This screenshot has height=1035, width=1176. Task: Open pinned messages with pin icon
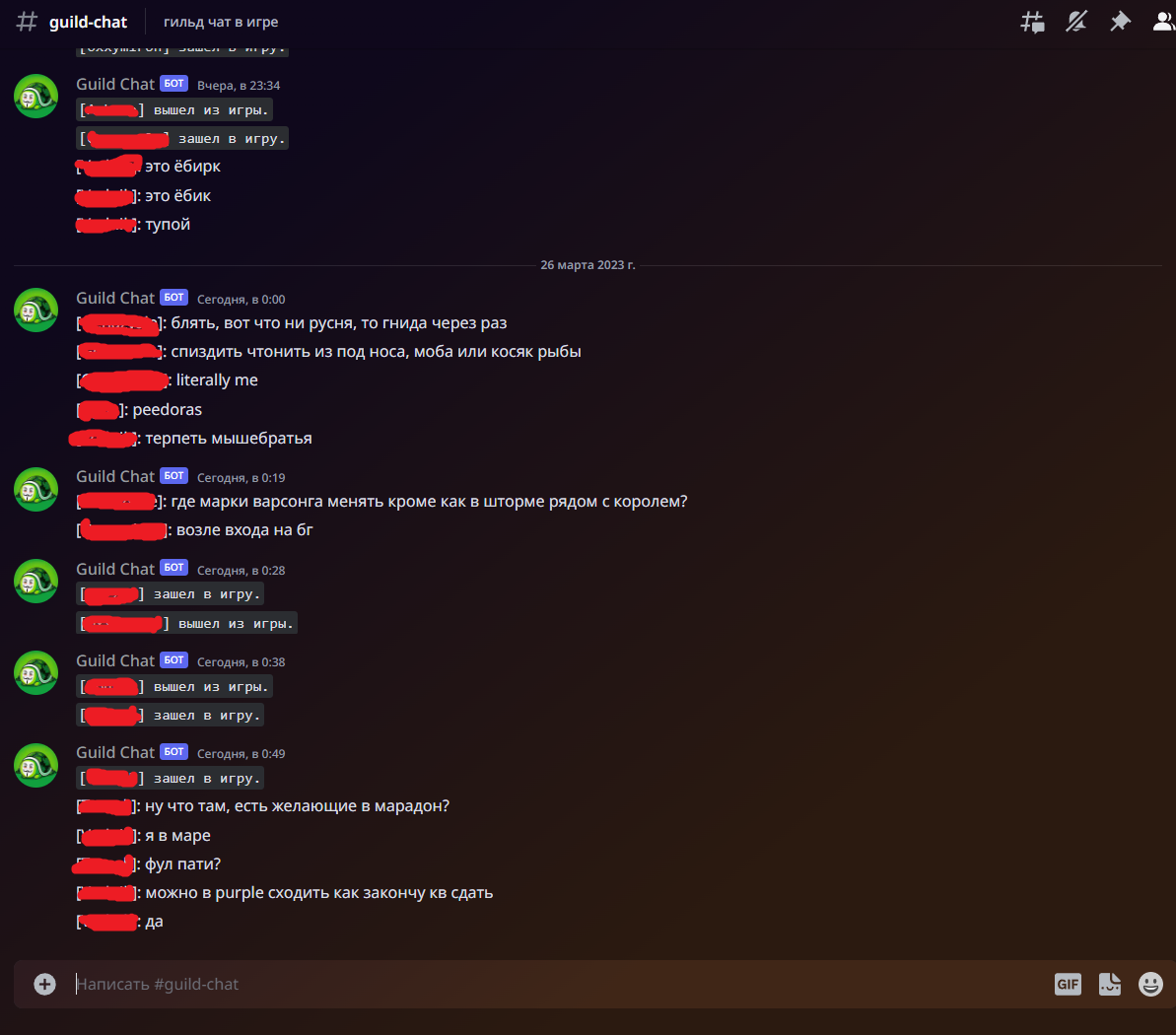coord(1120,22)
